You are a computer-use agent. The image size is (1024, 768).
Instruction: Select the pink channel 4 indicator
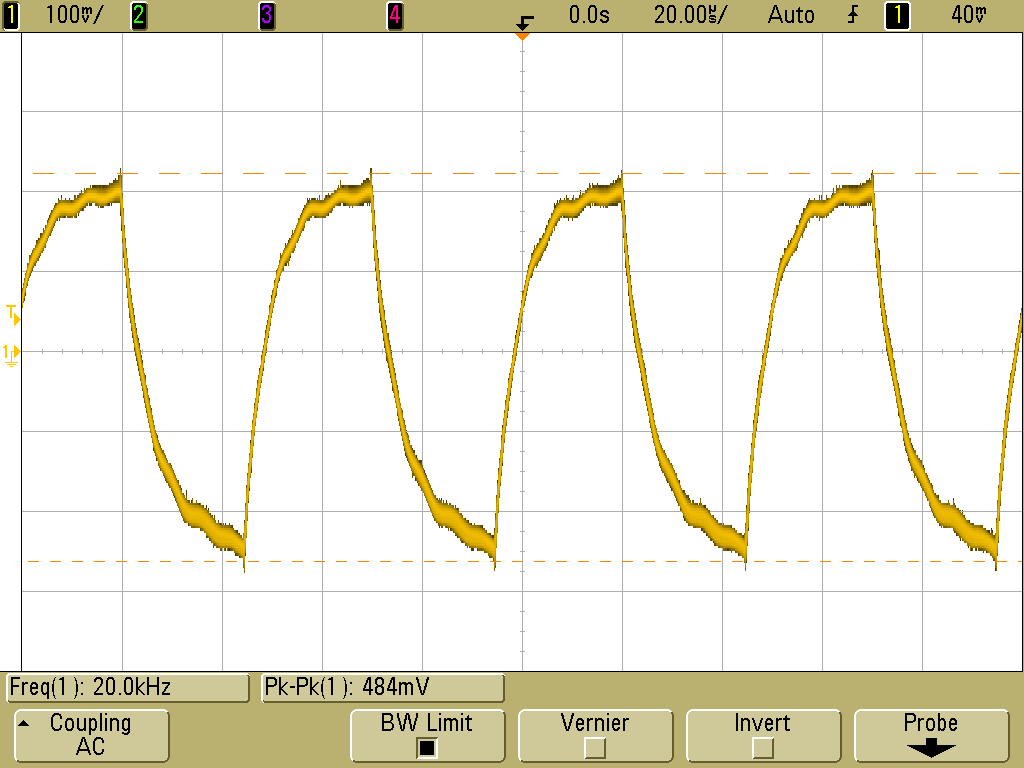click(395, 15)
